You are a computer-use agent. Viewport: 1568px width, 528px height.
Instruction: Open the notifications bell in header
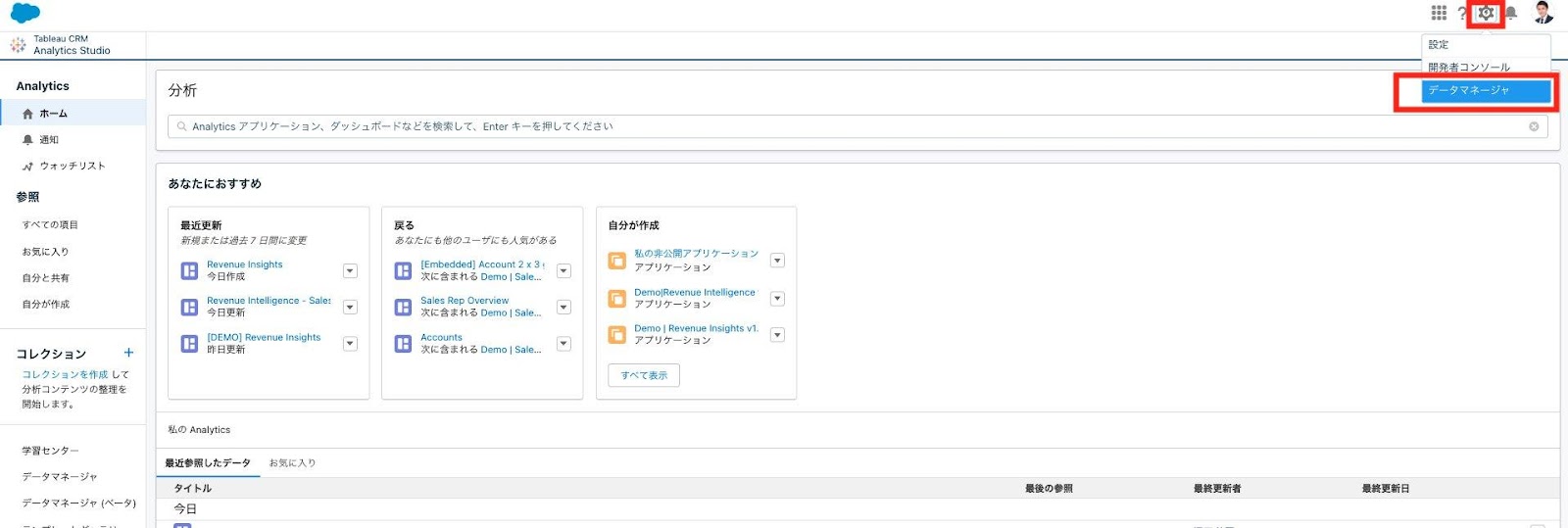click(1511, 13)
